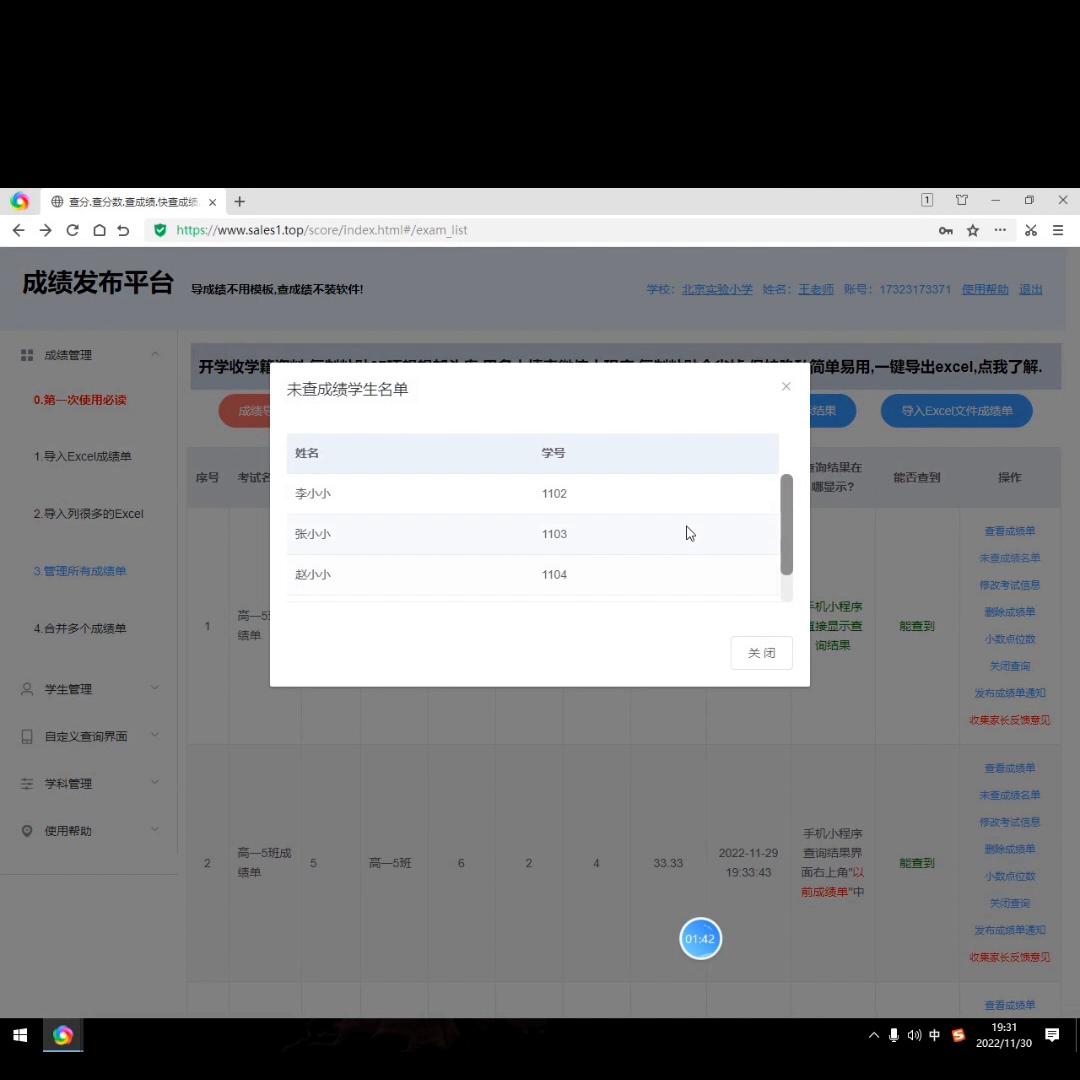Click the dialog's vertical scrollbar thumb
This screenshot has width=1080, height=1080.
pyautogui.click(x=786, y=524)
